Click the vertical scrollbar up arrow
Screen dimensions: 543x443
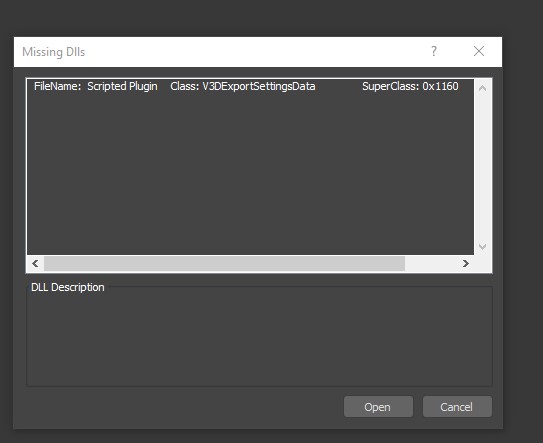point(482,88)
